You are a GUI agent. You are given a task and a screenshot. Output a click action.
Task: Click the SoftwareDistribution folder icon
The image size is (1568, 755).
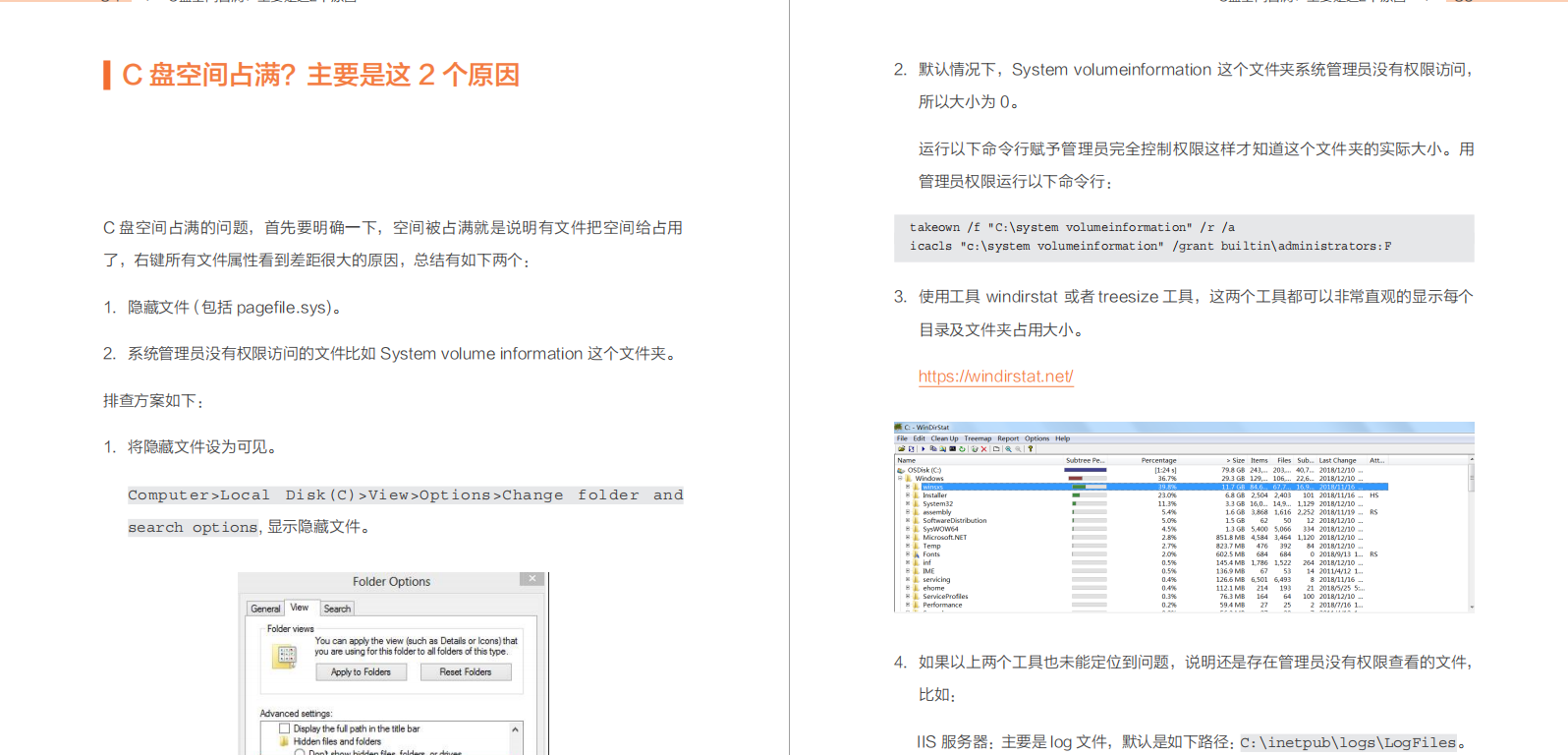coord(916,521)
